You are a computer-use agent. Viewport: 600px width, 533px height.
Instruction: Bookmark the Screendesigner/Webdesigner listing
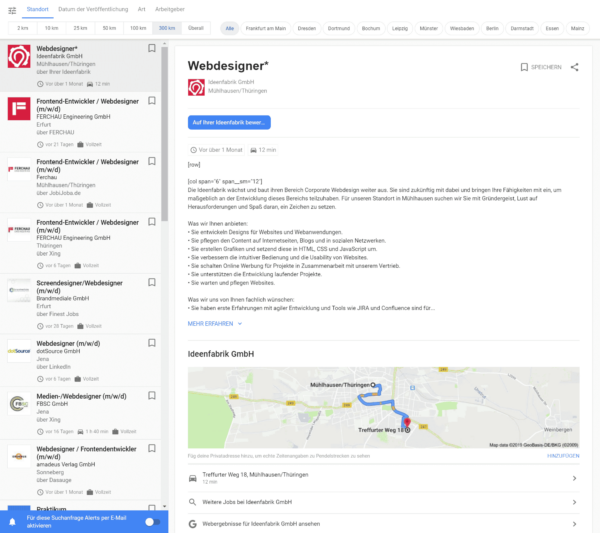click(x=151, y=283)
